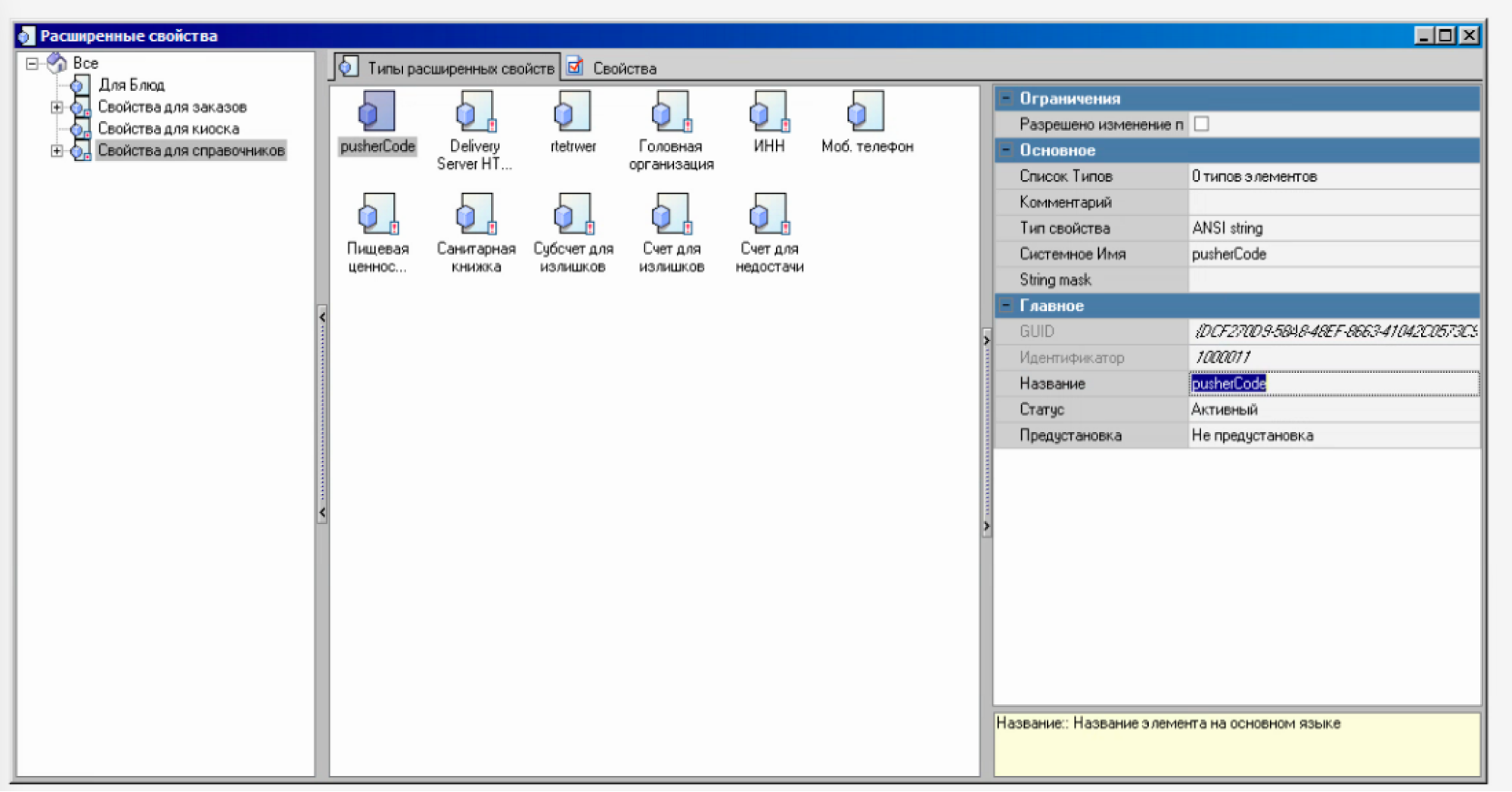Collapse the Все root tree node
The image size is (1512, 792).
coord(32,64)
